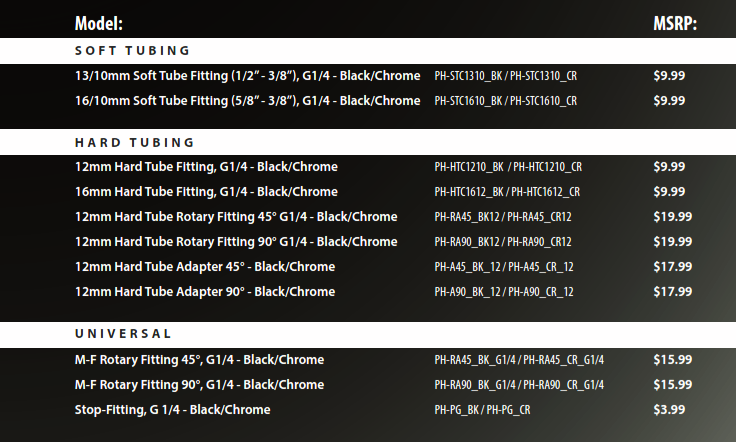Select the UNIVERSAL section heading
Screen dimensions: 736x442
click(123, 334)
